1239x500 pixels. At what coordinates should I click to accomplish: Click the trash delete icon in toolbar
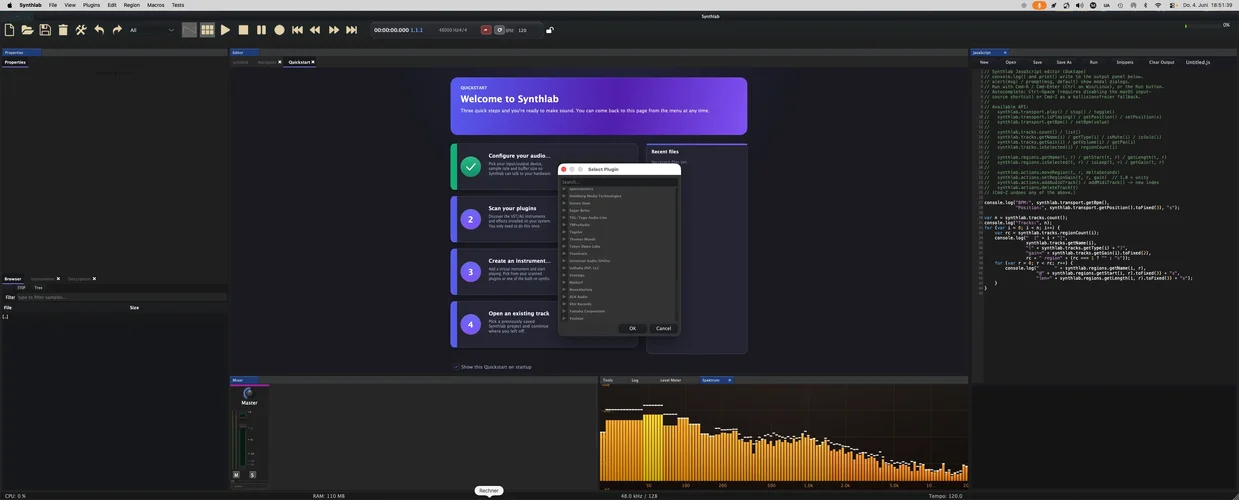point(63,30)
